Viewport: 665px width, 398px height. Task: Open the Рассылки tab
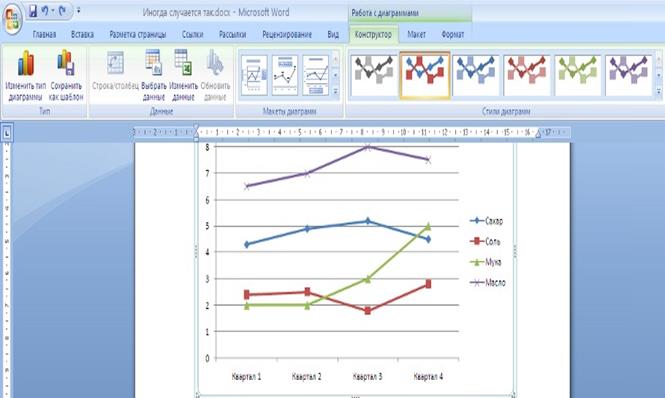(x=232, y=34)
